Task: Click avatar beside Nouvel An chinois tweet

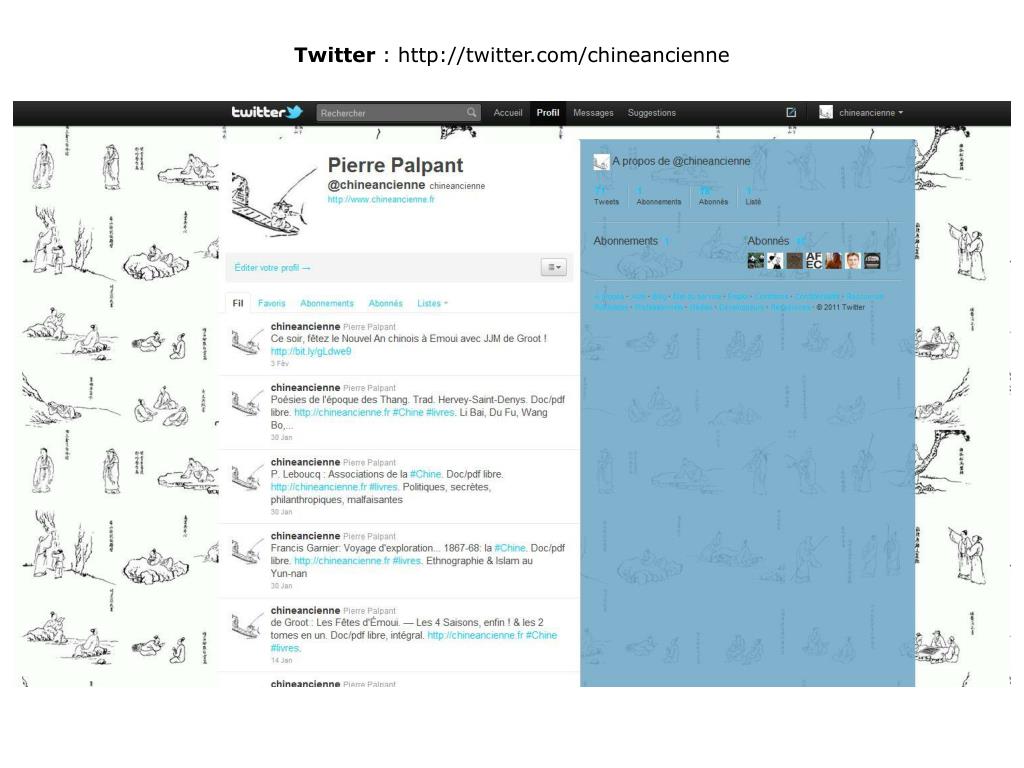Action: click(247, 340)
